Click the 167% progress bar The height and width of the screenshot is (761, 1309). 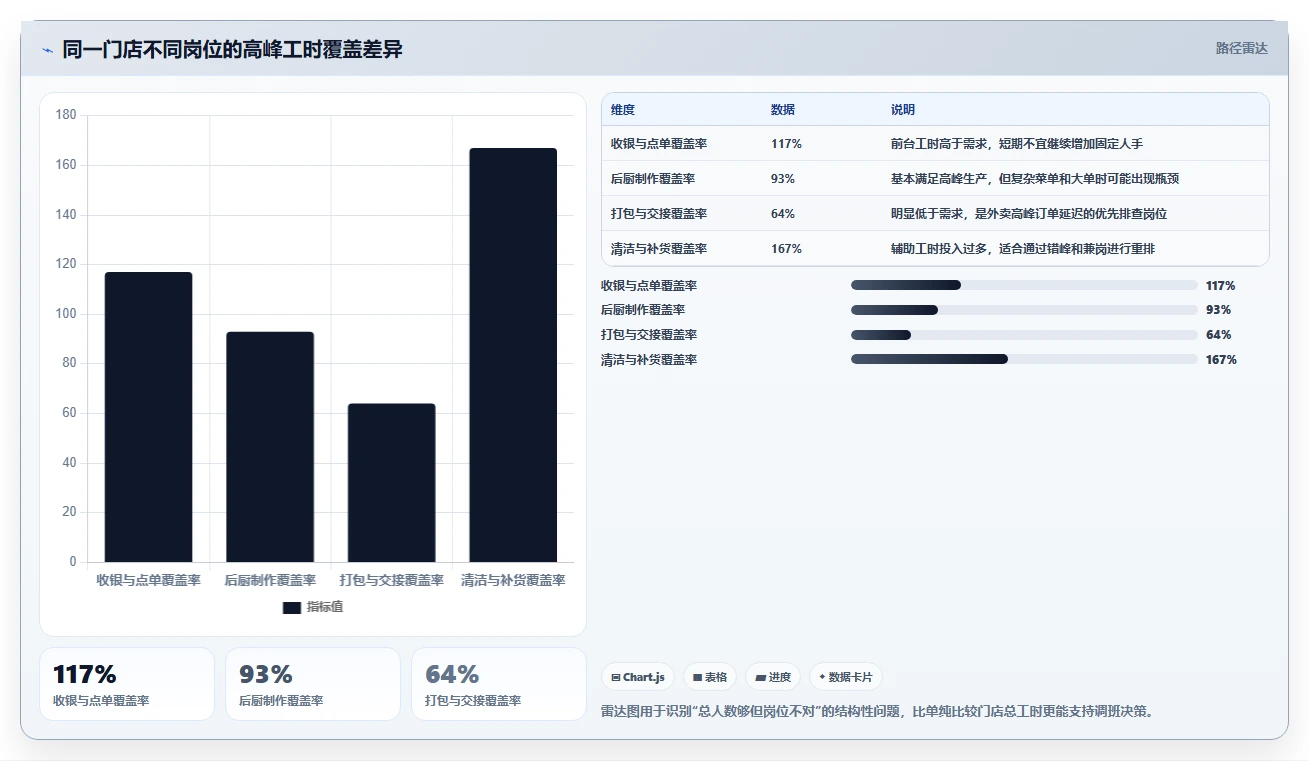coord(1024,359)
